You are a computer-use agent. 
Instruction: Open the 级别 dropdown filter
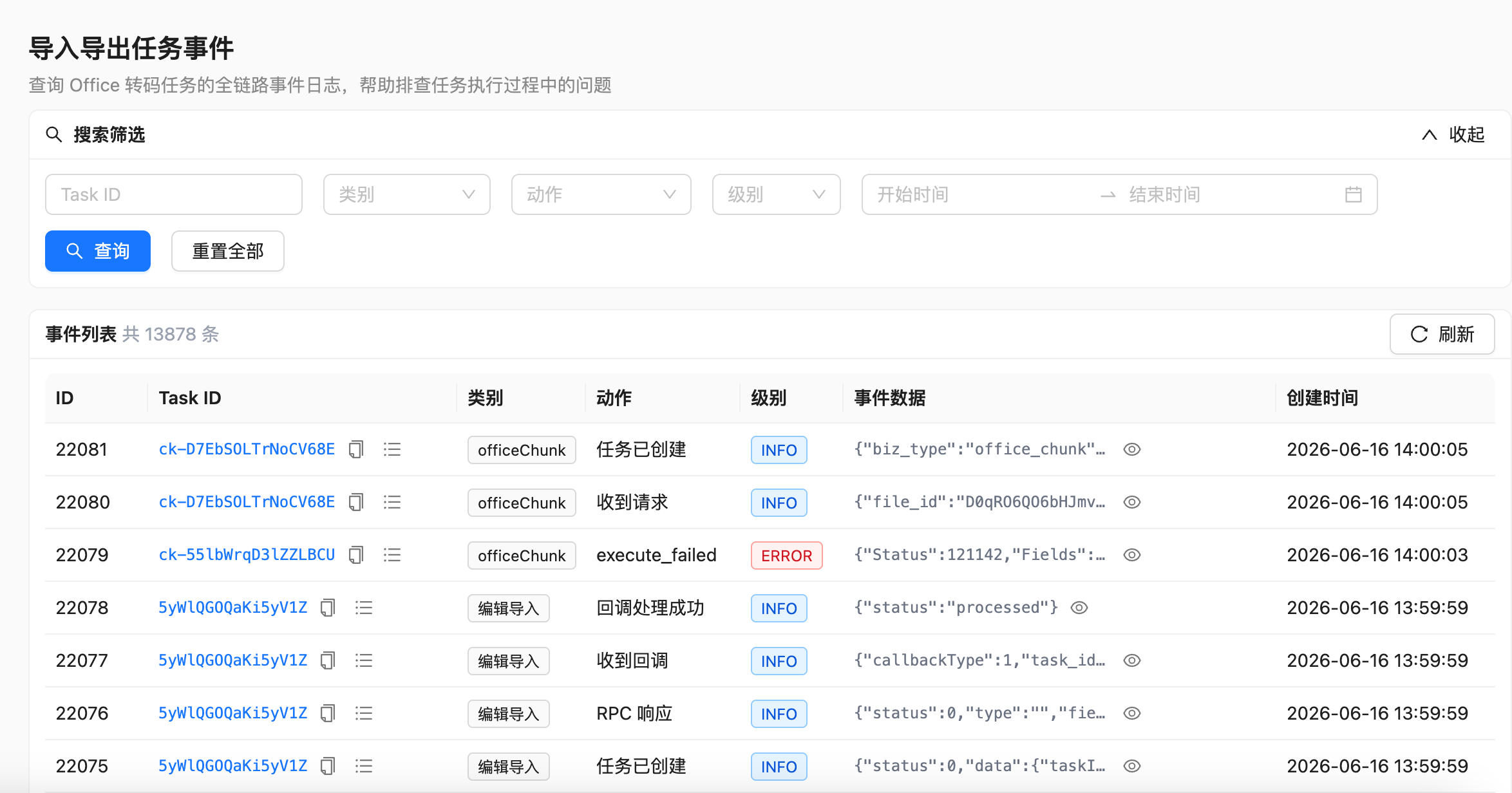pos(777,194)
